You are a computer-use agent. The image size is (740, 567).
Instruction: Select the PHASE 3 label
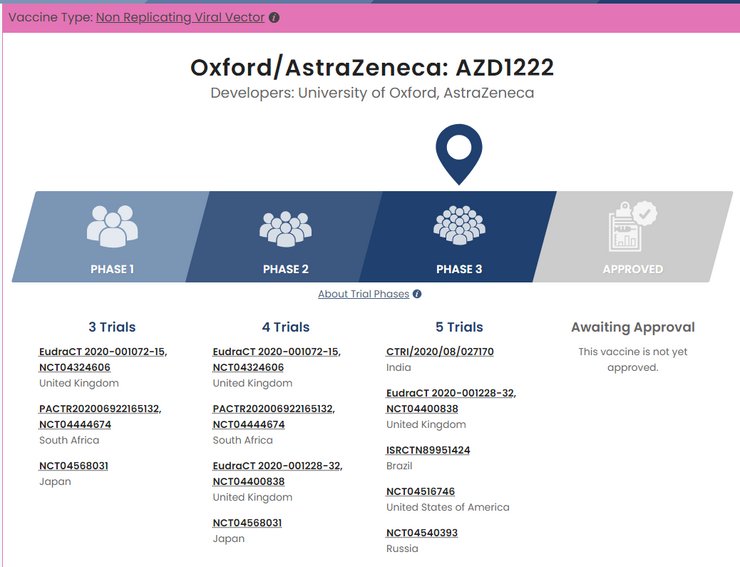click(459, 269)
